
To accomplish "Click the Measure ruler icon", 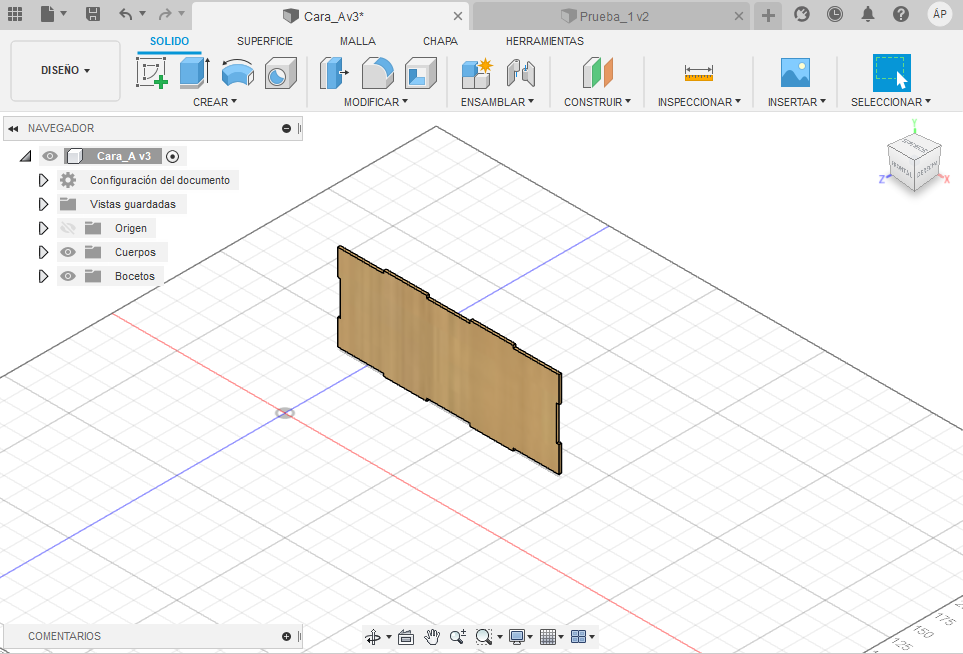I will [699, 73].
